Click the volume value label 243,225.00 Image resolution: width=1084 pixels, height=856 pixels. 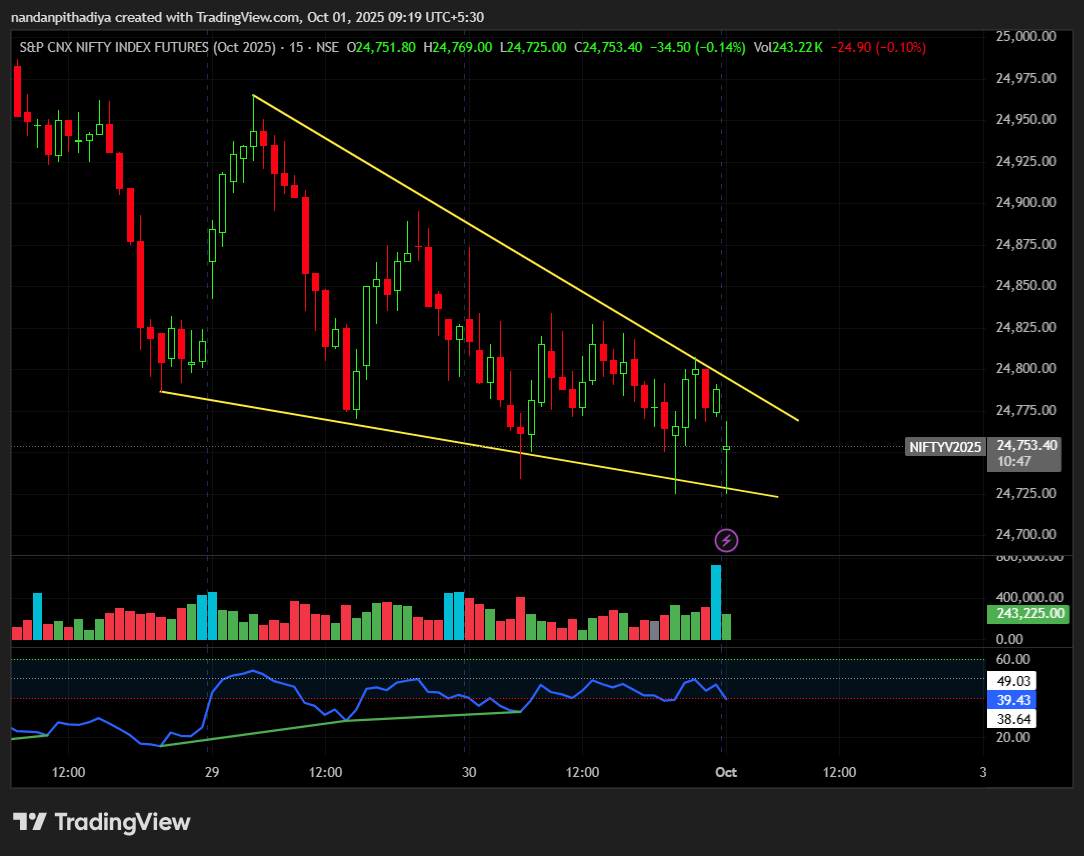click(x=1028, y=613)
